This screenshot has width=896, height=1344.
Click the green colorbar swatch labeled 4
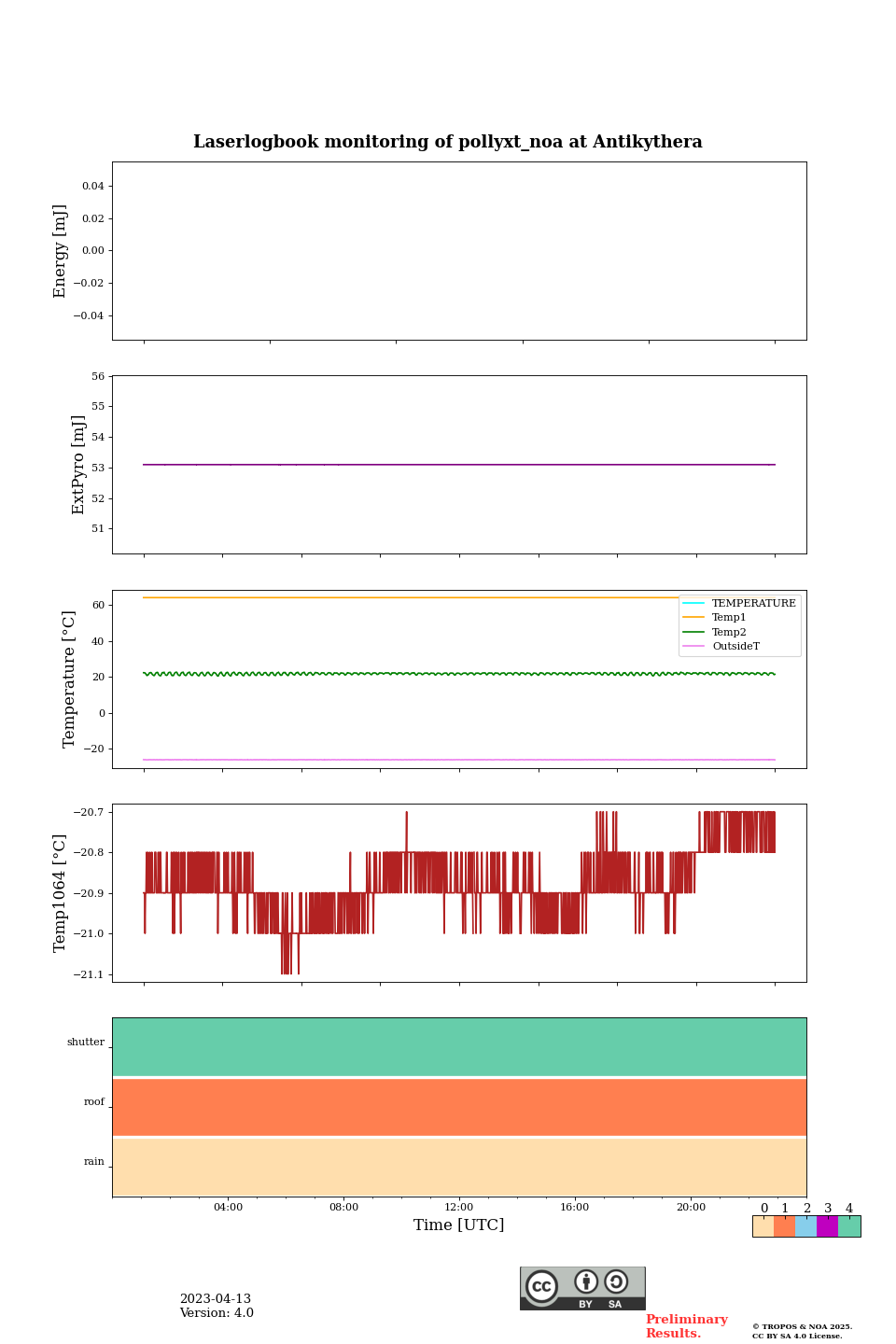coord(849,1226)
